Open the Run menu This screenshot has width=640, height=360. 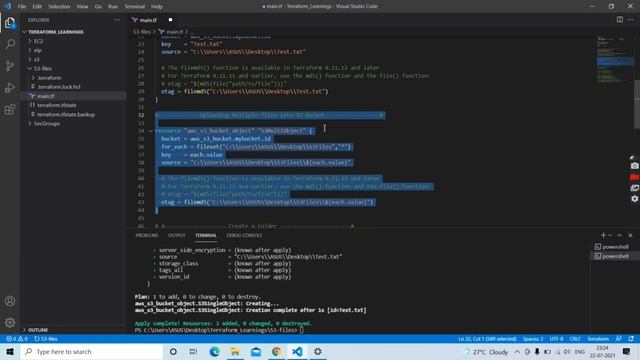point(113,7)
